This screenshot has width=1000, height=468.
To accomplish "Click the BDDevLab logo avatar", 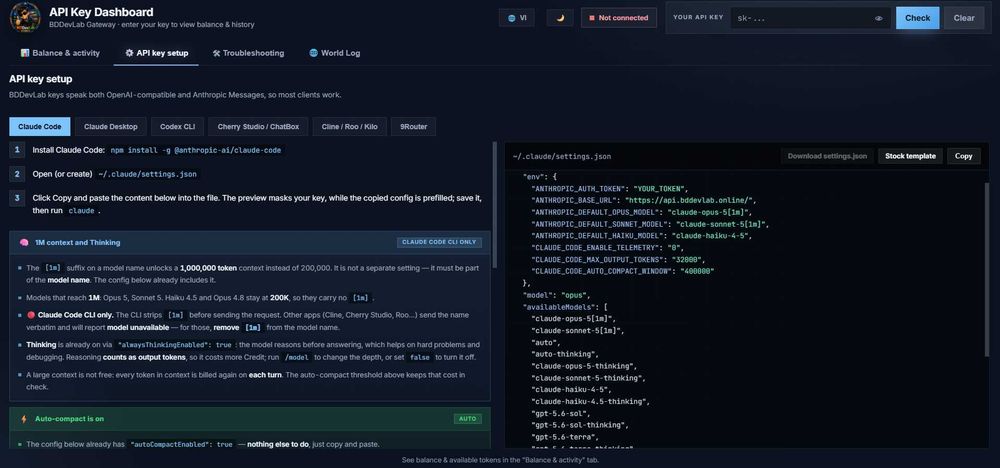I will pyautogui.click(x=26, y=17).
